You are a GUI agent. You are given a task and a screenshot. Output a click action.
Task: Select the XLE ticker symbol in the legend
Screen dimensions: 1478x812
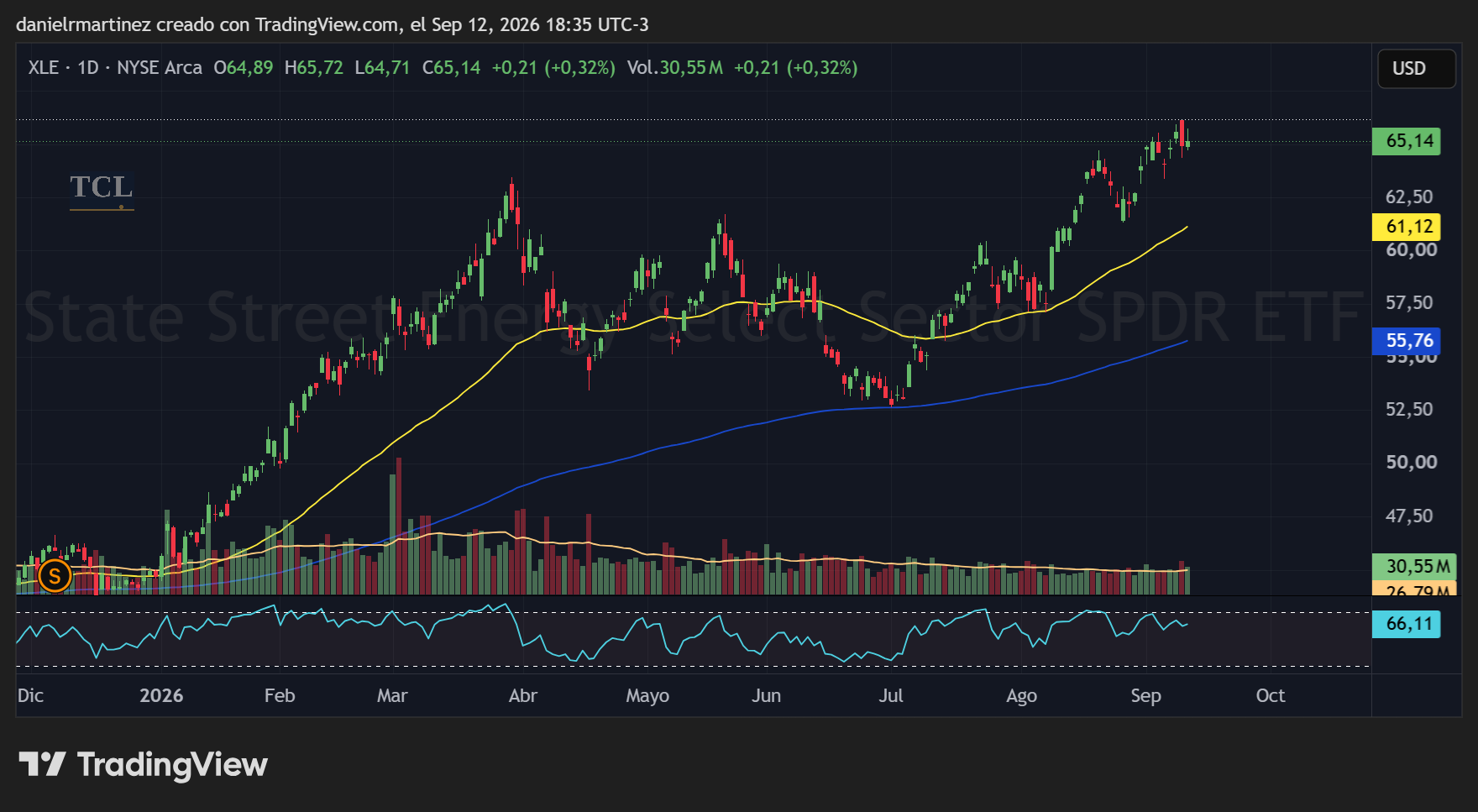(x=44, y=68)
